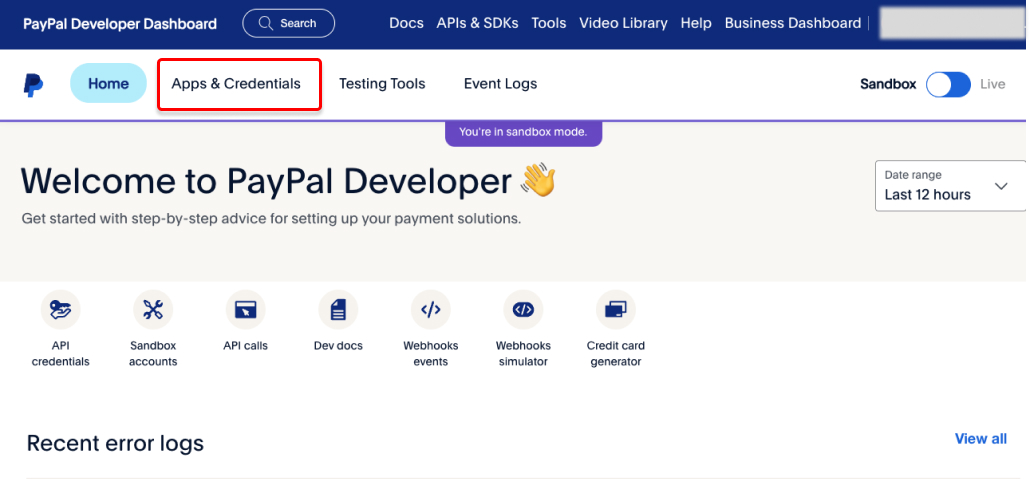Go to the Business Dashboard link
The width and height of the screenshot is (1030, 490).
[x=793, y=23]
